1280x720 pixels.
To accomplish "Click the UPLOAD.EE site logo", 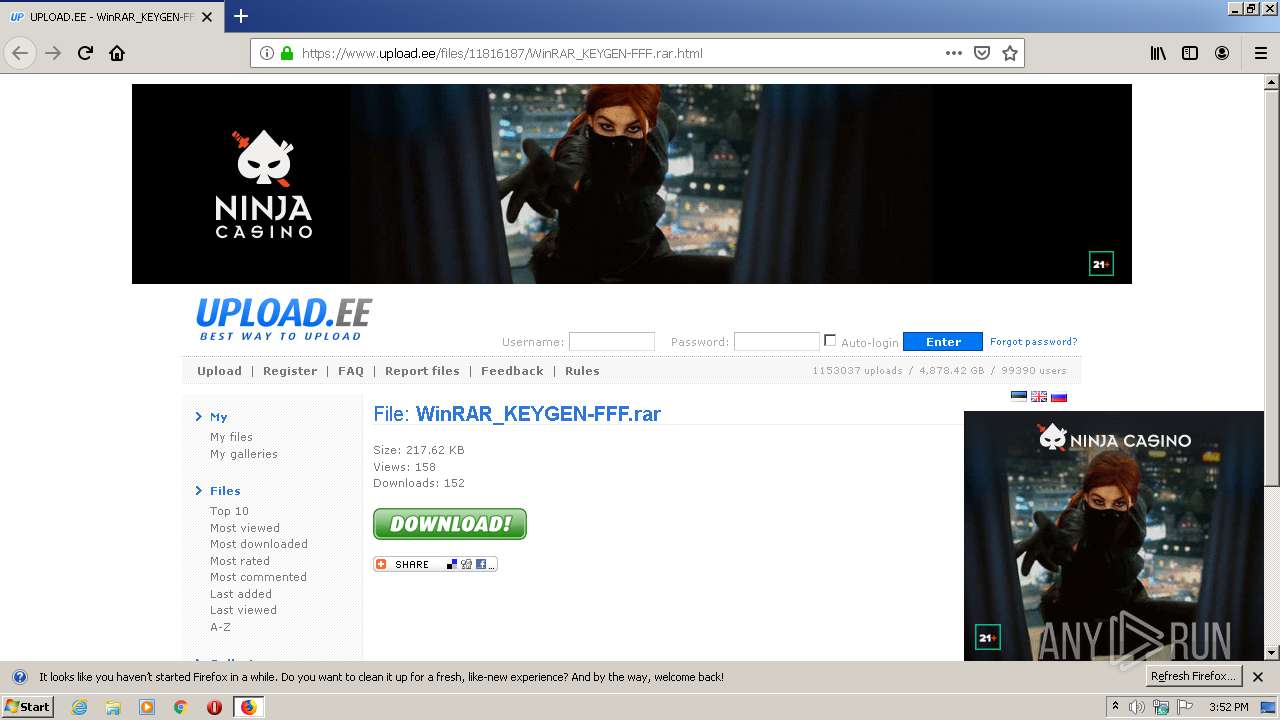I will tap(284, 319).
